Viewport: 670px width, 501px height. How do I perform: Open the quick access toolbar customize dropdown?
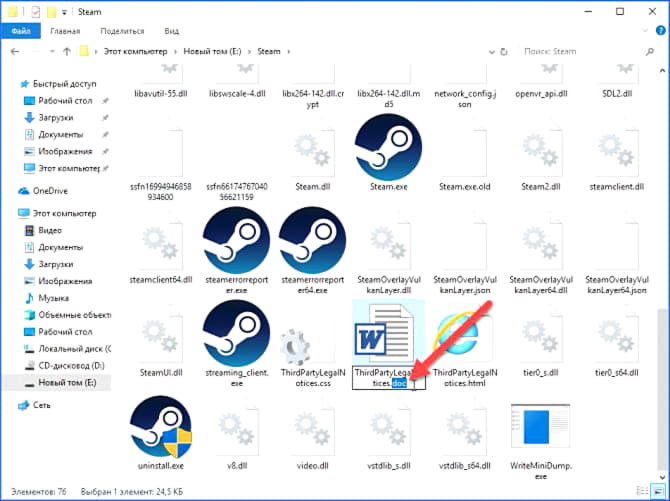click(64, 12)
